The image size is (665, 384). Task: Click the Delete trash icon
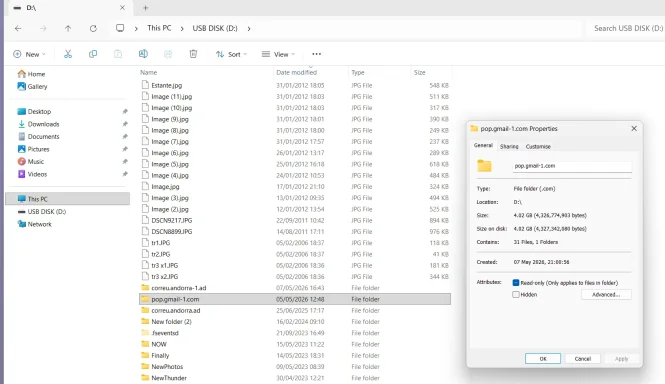point(193,54)
